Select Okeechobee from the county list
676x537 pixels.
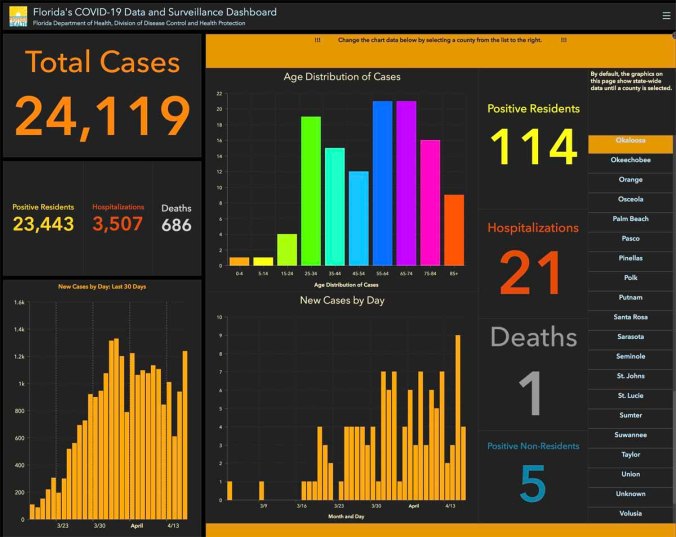[x=630, y=162]
